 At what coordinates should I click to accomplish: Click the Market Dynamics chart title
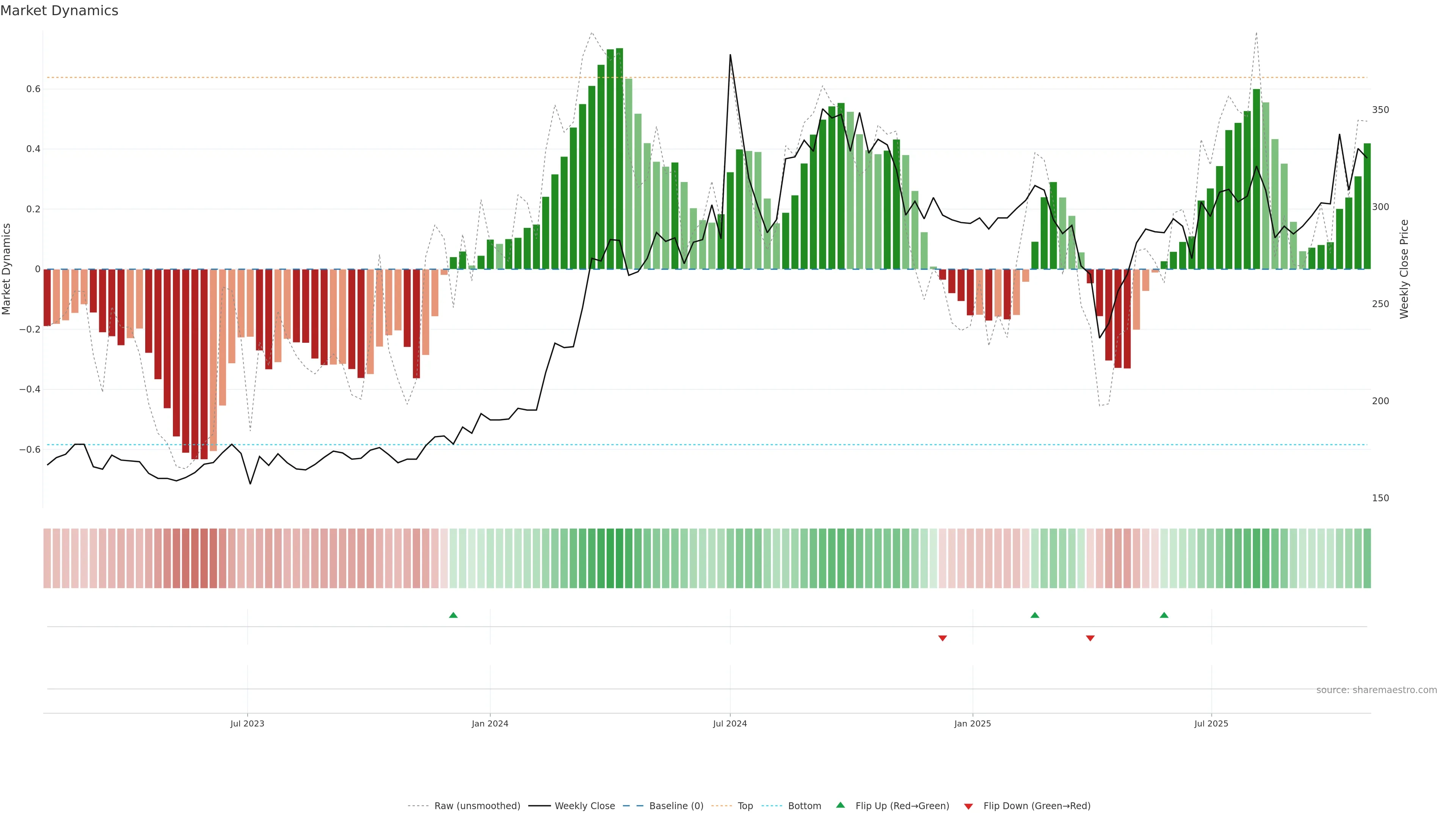tap(60, 11)
